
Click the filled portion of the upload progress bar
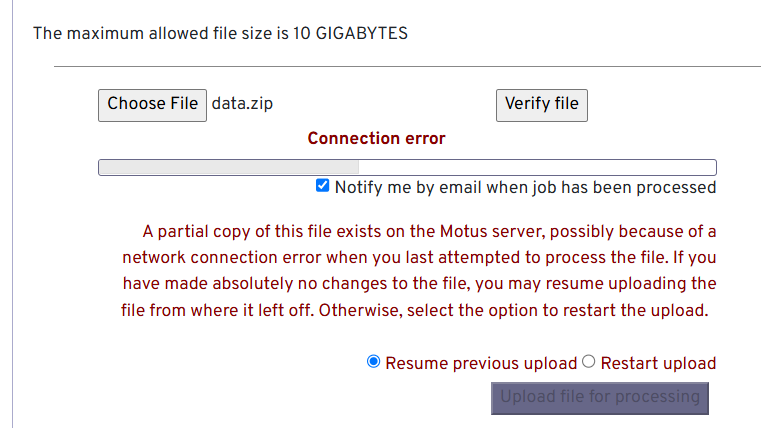click(229, 168)
